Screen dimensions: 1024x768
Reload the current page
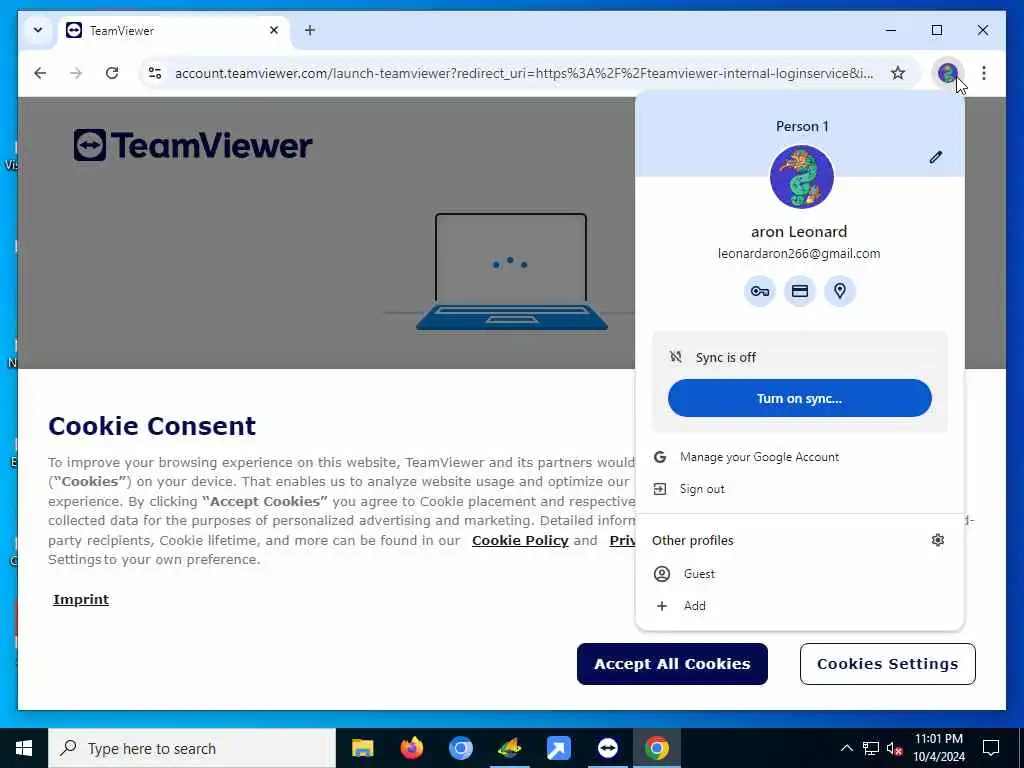[x=112, y=73]
